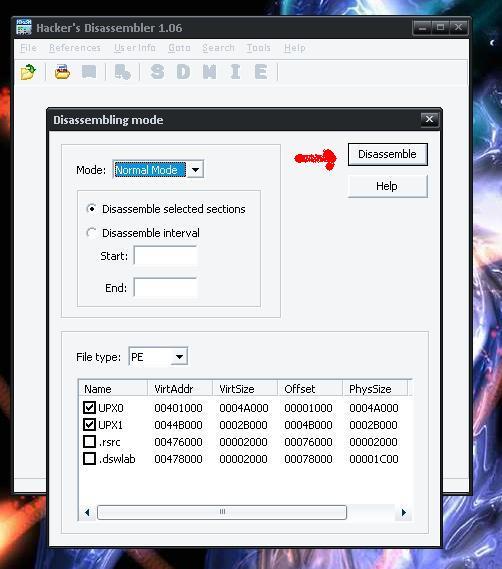Click the Help button in dialog
The width and height of the screenshot is (502, 569).
click(388, 186)
